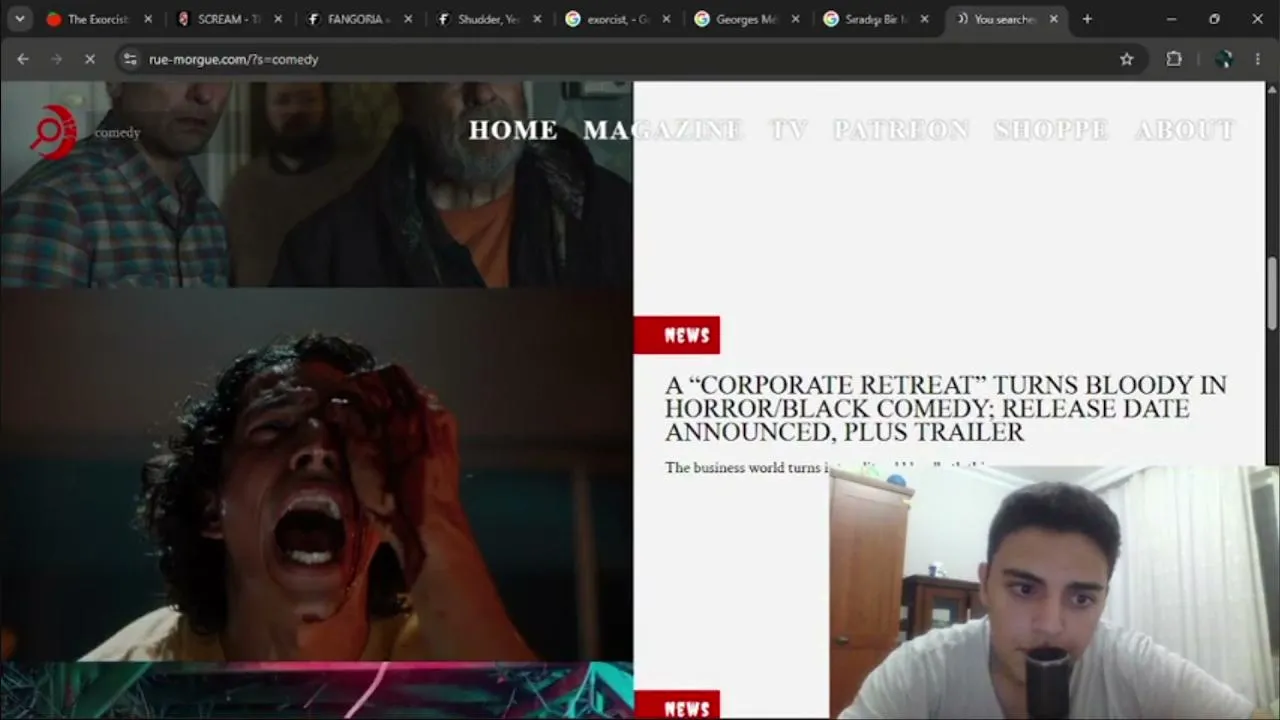Open the PATREON navigation link

pos(901,130)
